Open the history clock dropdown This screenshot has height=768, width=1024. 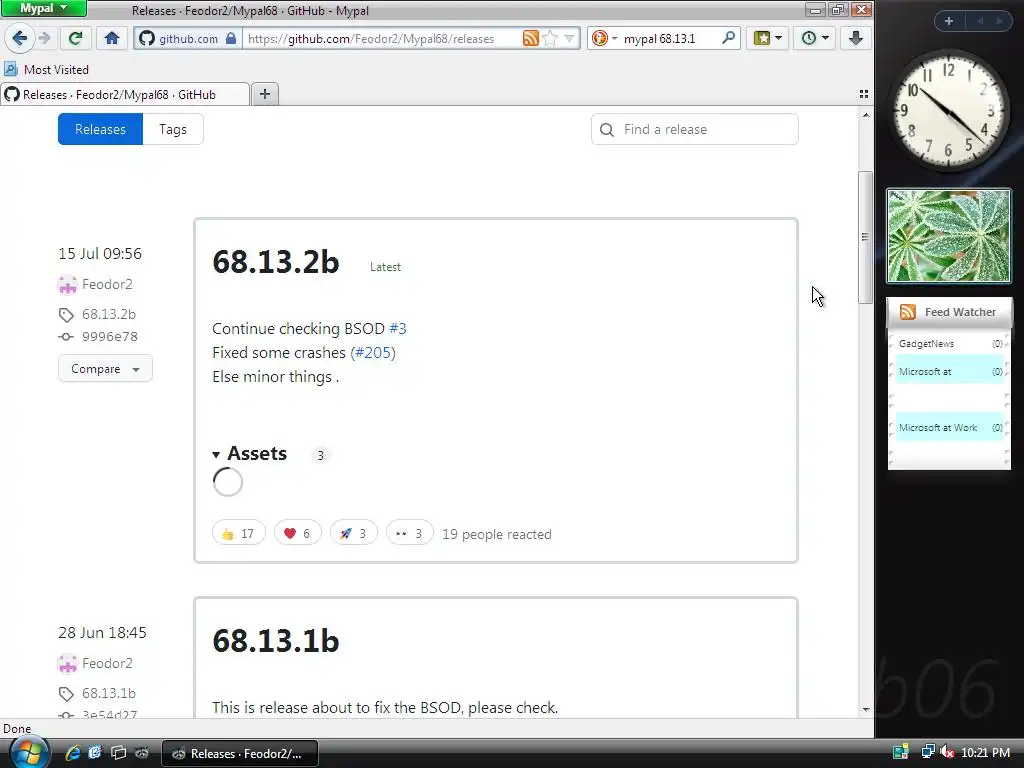(814, 39)
